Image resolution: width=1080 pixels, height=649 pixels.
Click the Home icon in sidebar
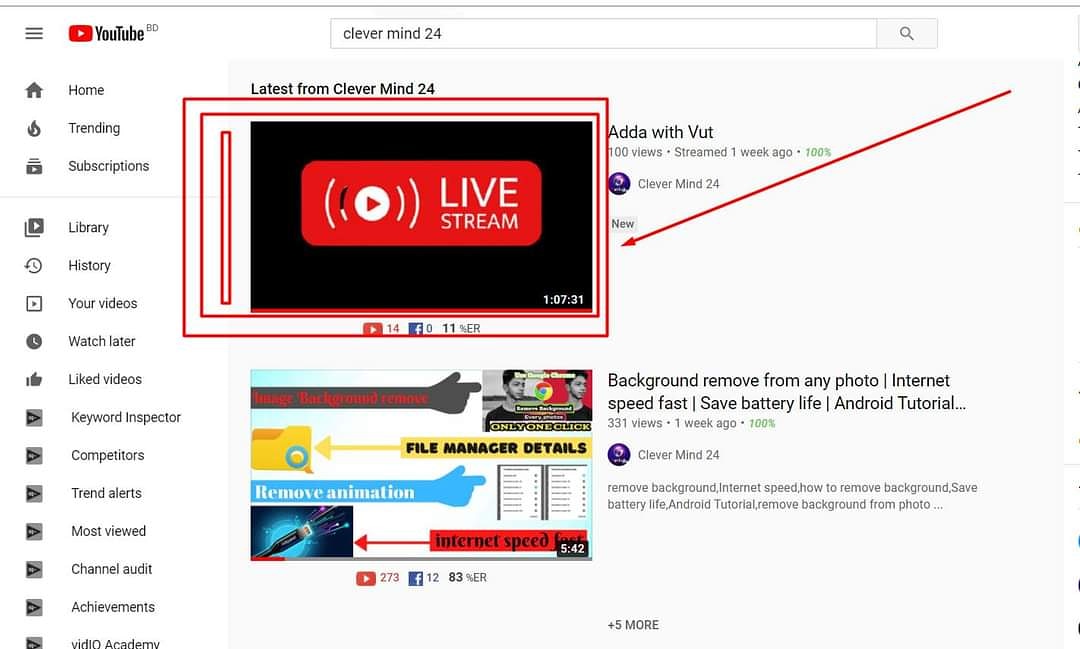[x=34, y=90]
